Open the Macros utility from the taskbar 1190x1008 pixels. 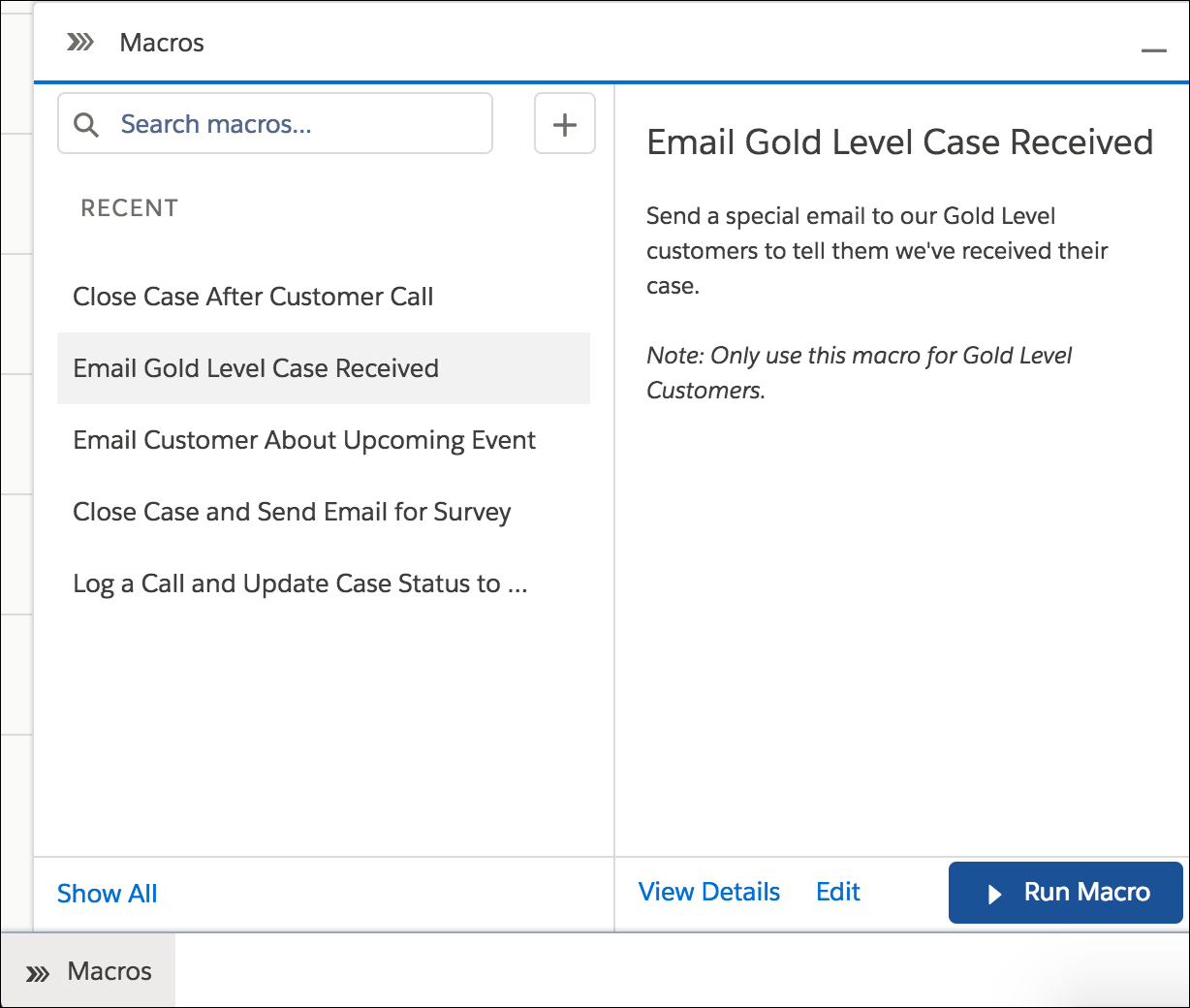[x=87, y=970]
